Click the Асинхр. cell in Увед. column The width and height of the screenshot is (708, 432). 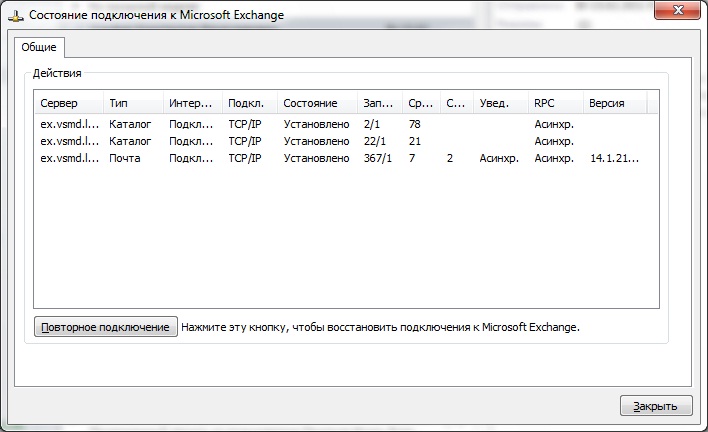tap(499, 158)
